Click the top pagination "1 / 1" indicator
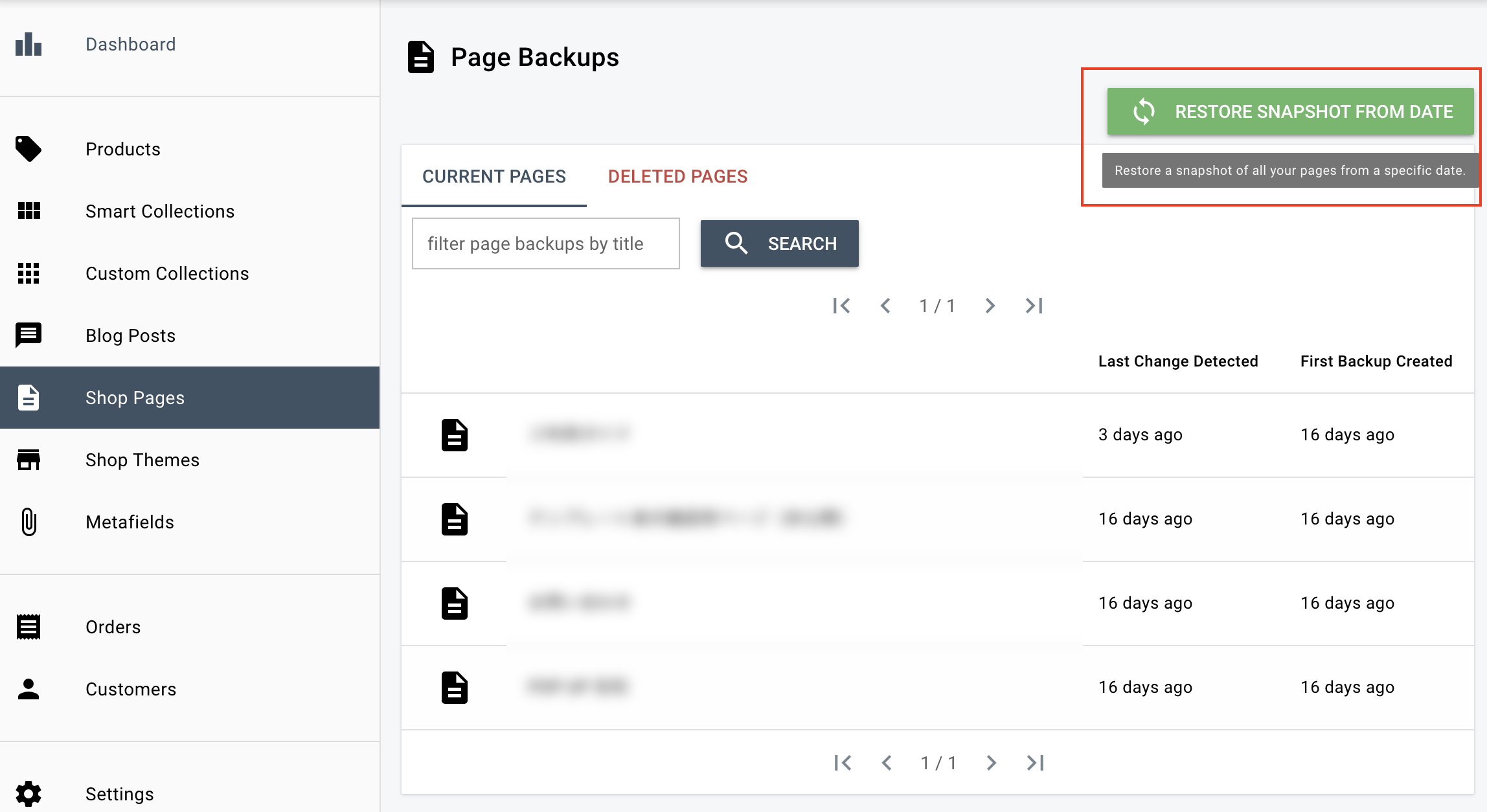The height and width of the screenshot is (812, 1487). [938, 306]
